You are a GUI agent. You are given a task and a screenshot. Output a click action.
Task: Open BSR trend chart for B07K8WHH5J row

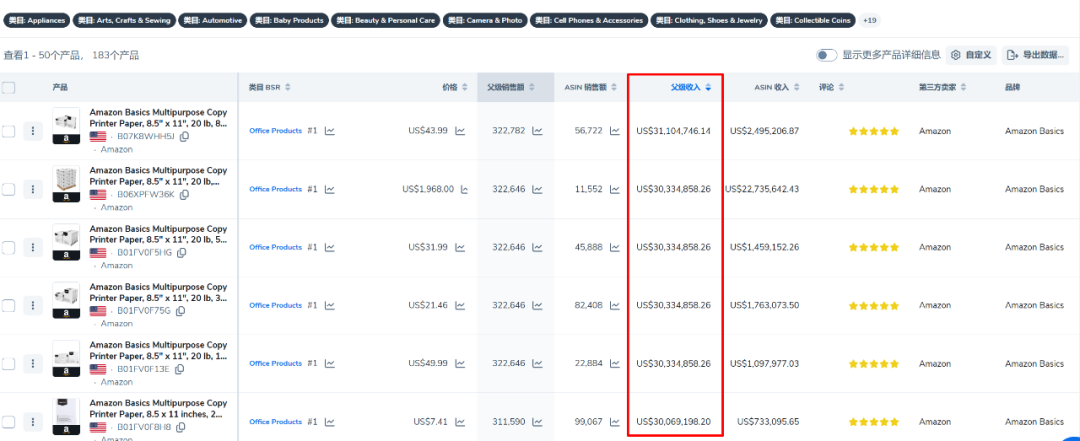pyautogui.click(x=330, y=130)
